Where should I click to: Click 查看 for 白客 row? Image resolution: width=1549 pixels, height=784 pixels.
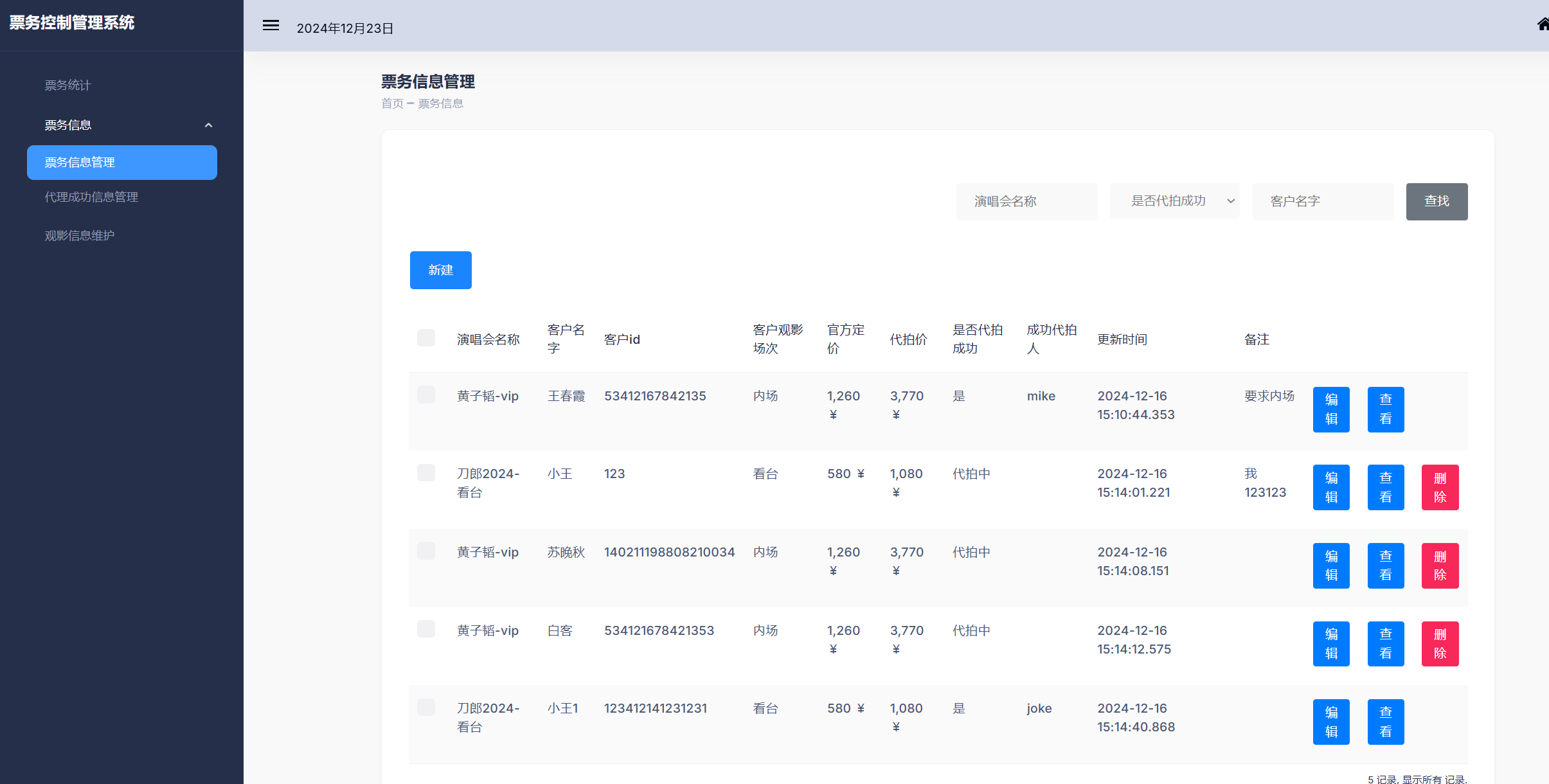[1386, 644]
